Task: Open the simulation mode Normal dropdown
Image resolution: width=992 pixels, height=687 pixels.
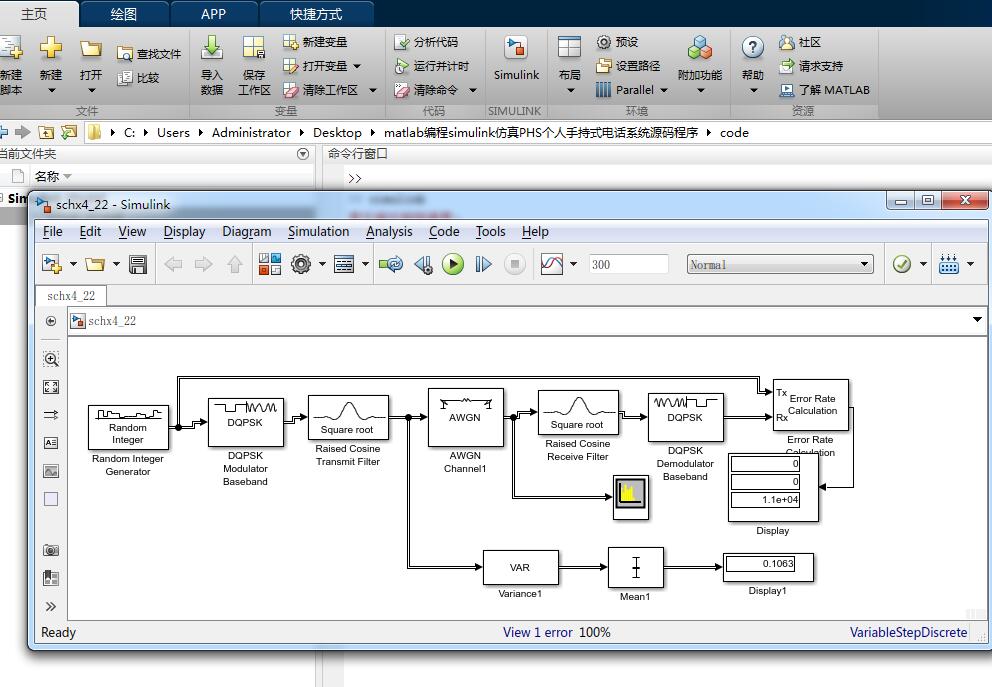Action: click(x=780, y=264)
